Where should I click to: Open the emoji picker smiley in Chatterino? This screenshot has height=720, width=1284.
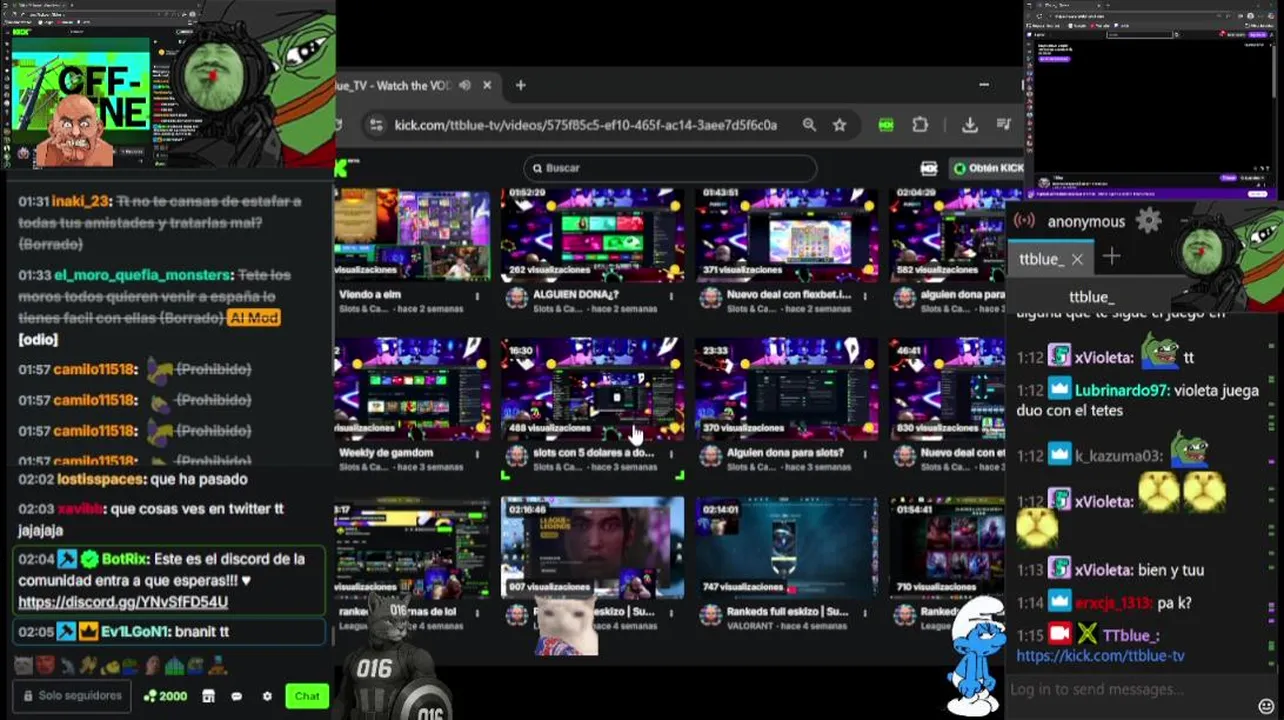pyautogui.click(x=1267, y=706)
